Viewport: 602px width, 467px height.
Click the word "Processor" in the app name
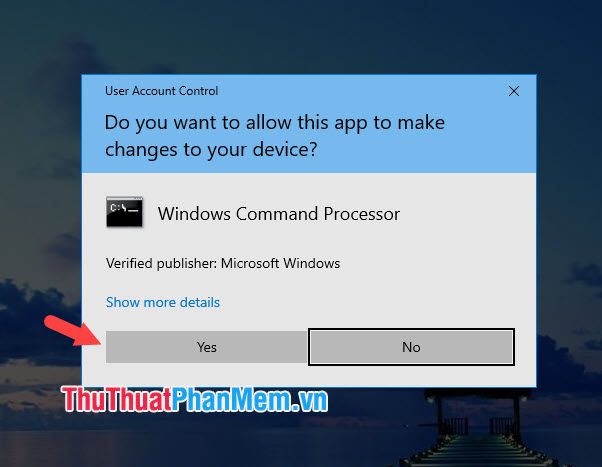[x=362, y=214]
